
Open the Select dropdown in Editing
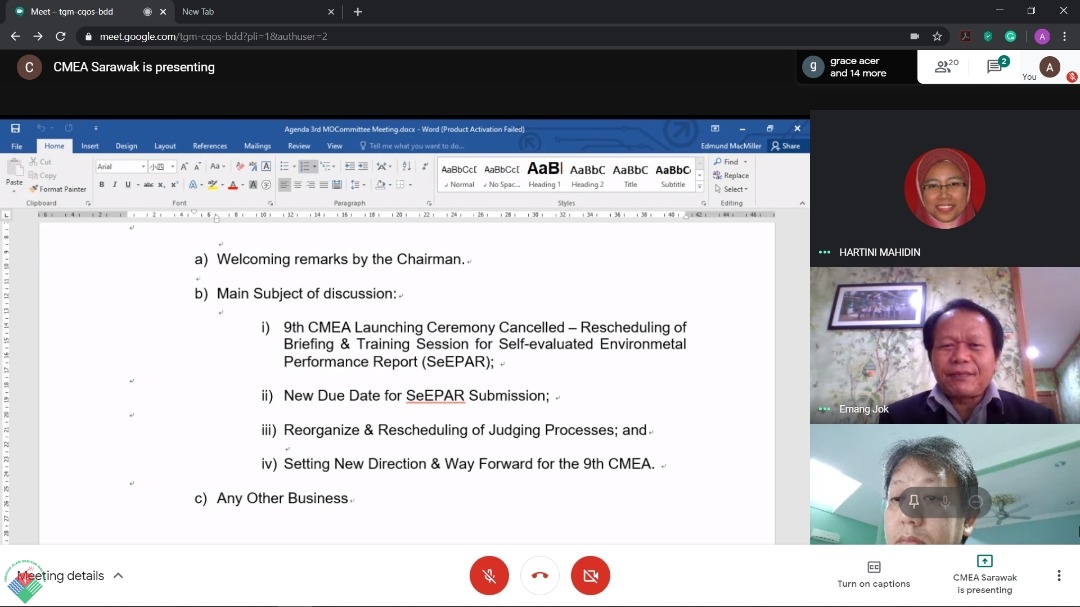(x=731, y=189)
